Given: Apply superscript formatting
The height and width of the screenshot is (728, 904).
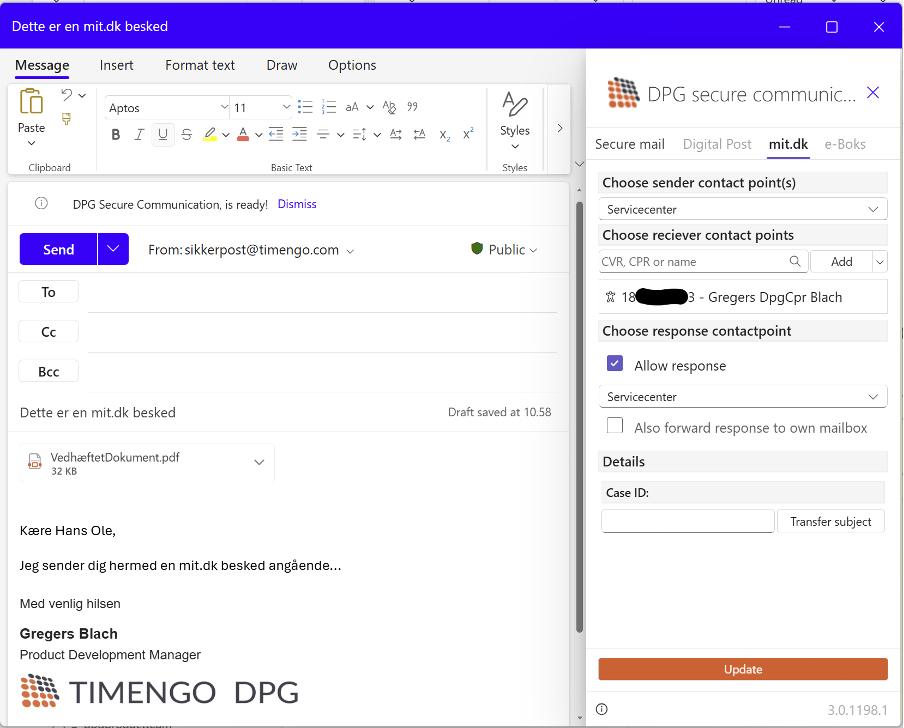Looking at the screenshot, I should coord(468,135).
